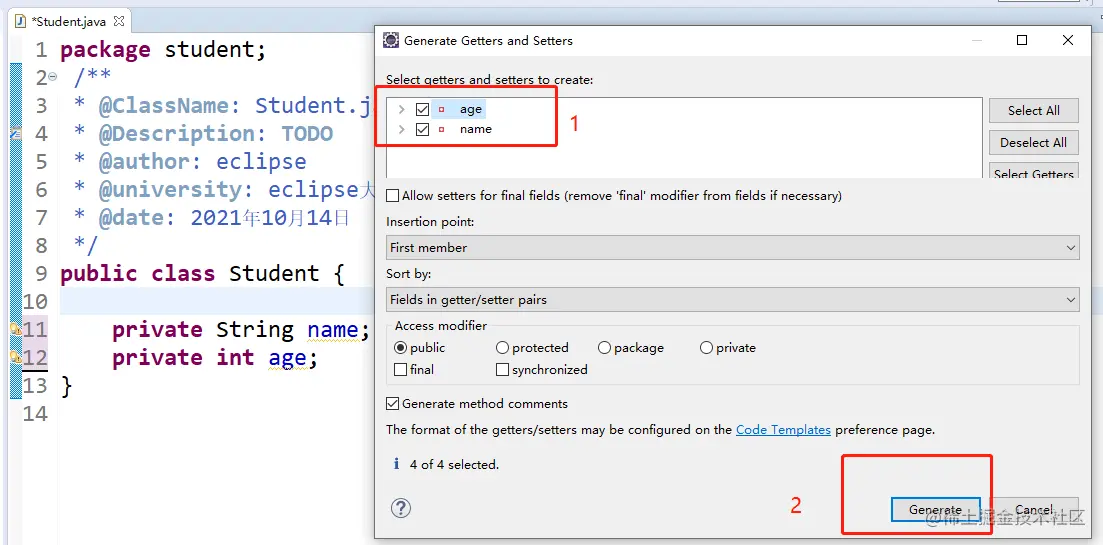Open the Code Templates link

tap(783, 430)
